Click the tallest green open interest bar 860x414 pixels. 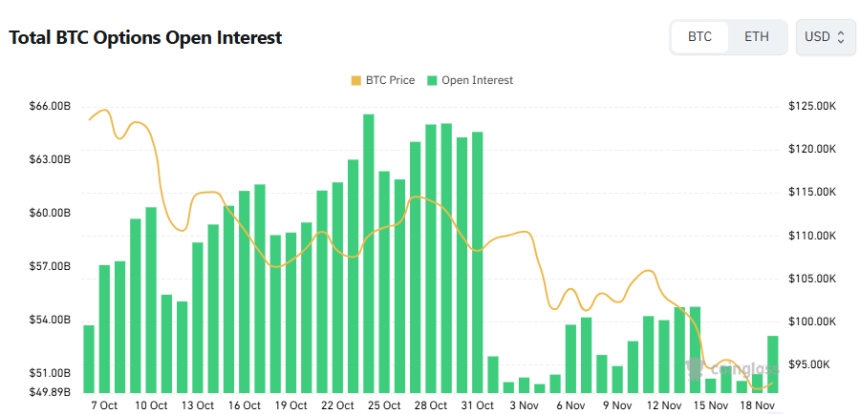tap(369, 252)
